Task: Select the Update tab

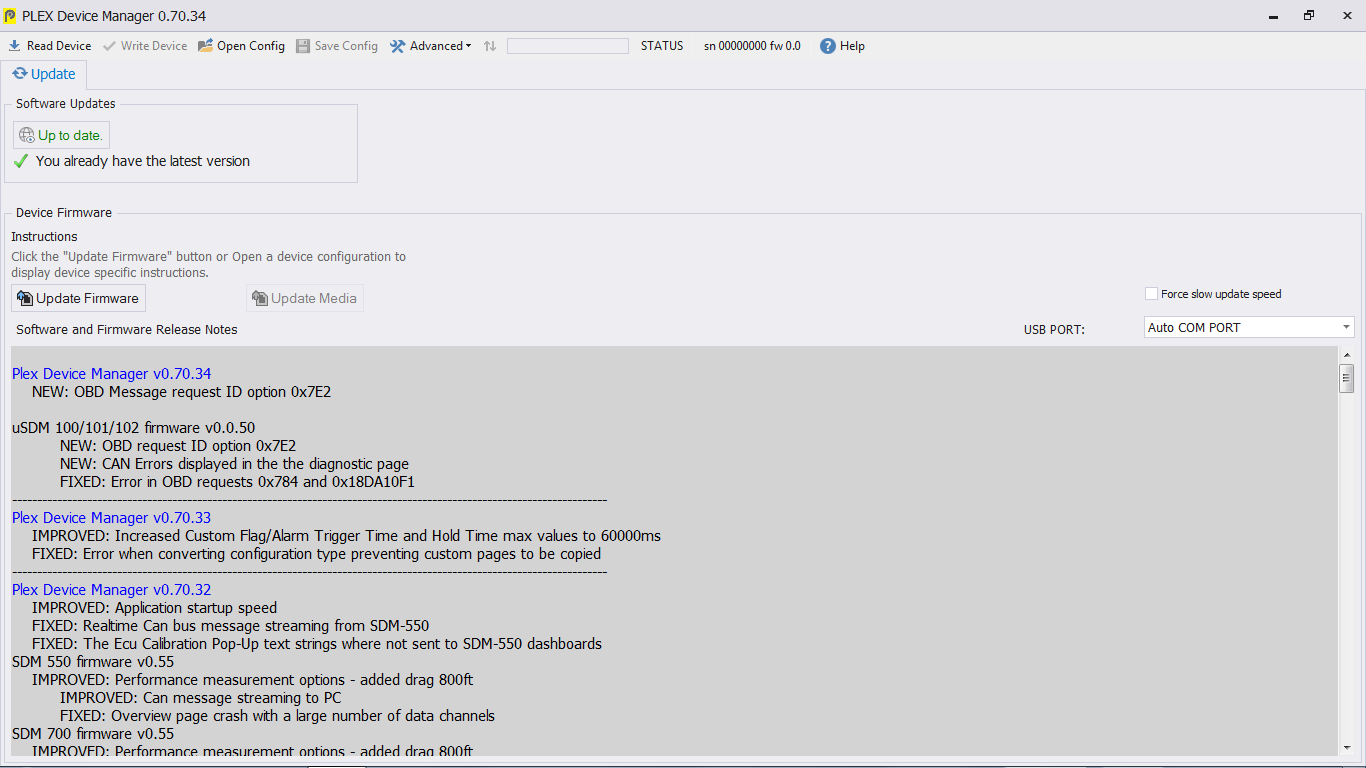Action: tap(44, 74)
